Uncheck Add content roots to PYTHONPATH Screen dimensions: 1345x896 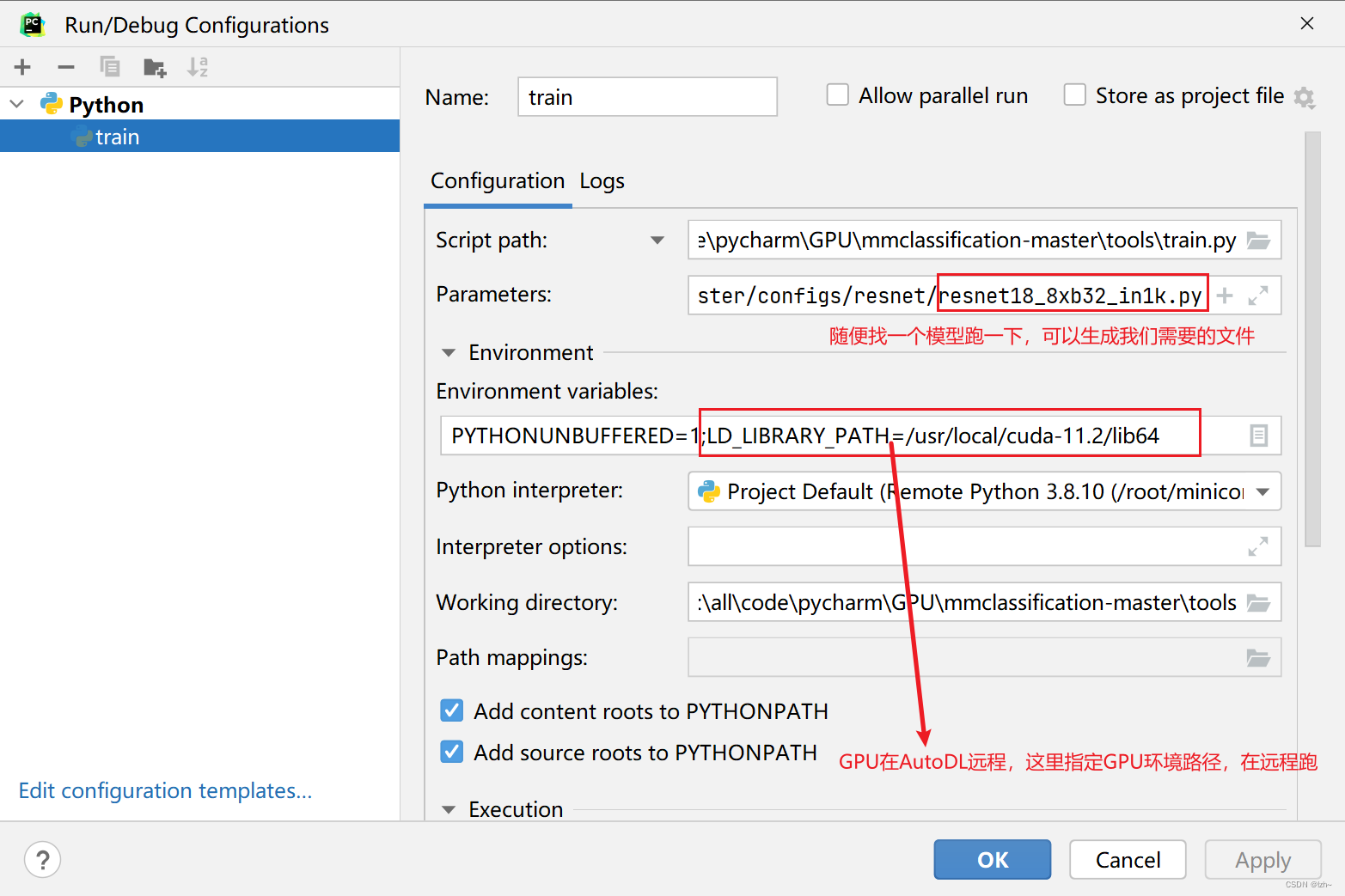[452, 710]
